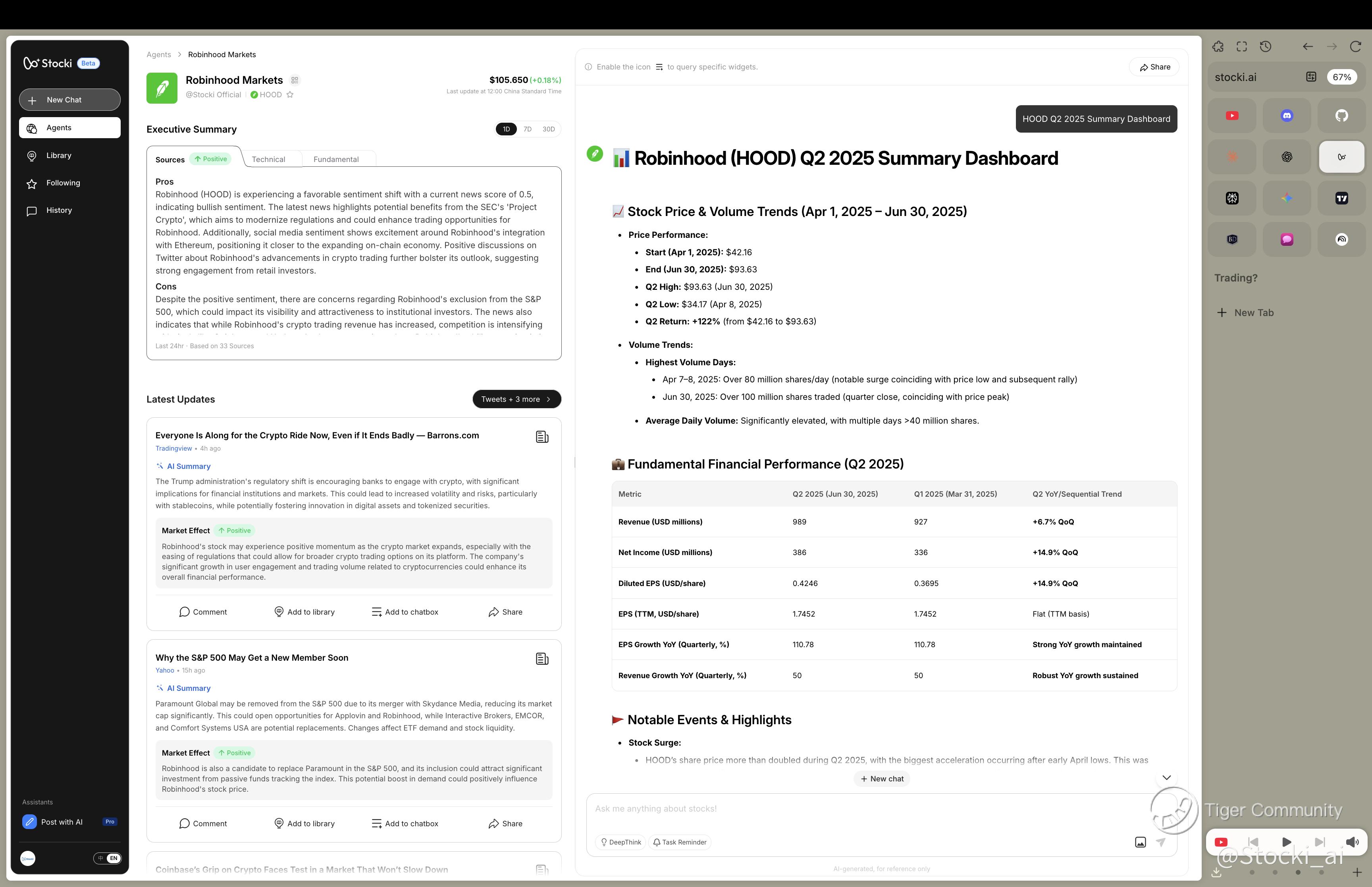This screenshot has height=887, width=1372.
Task: Open the 67% zoom level control
Action: click(x=1341, y=77)
